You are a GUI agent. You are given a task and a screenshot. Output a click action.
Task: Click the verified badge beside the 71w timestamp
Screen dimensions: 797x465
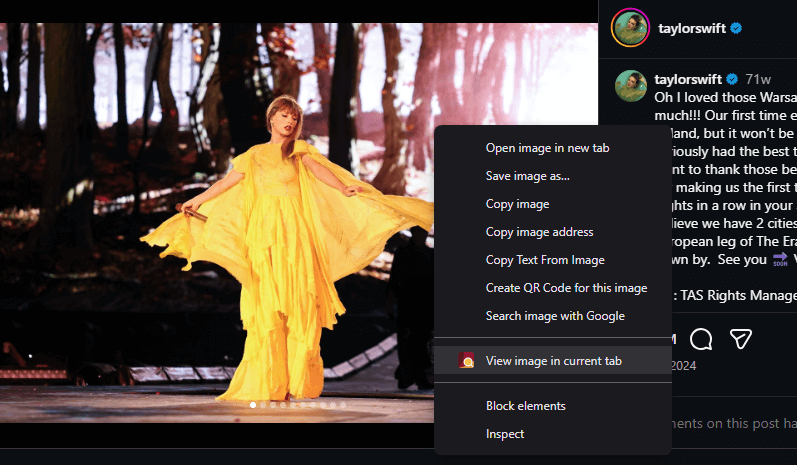point(732,79)
